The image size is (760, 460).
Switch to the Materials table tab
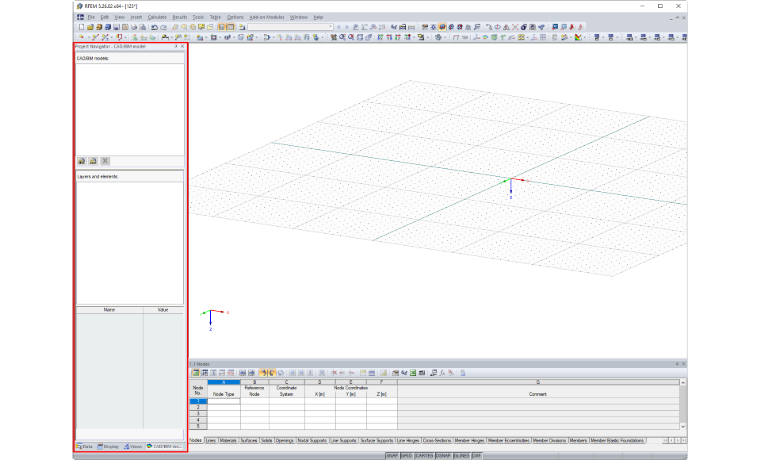tap(227, 441)
